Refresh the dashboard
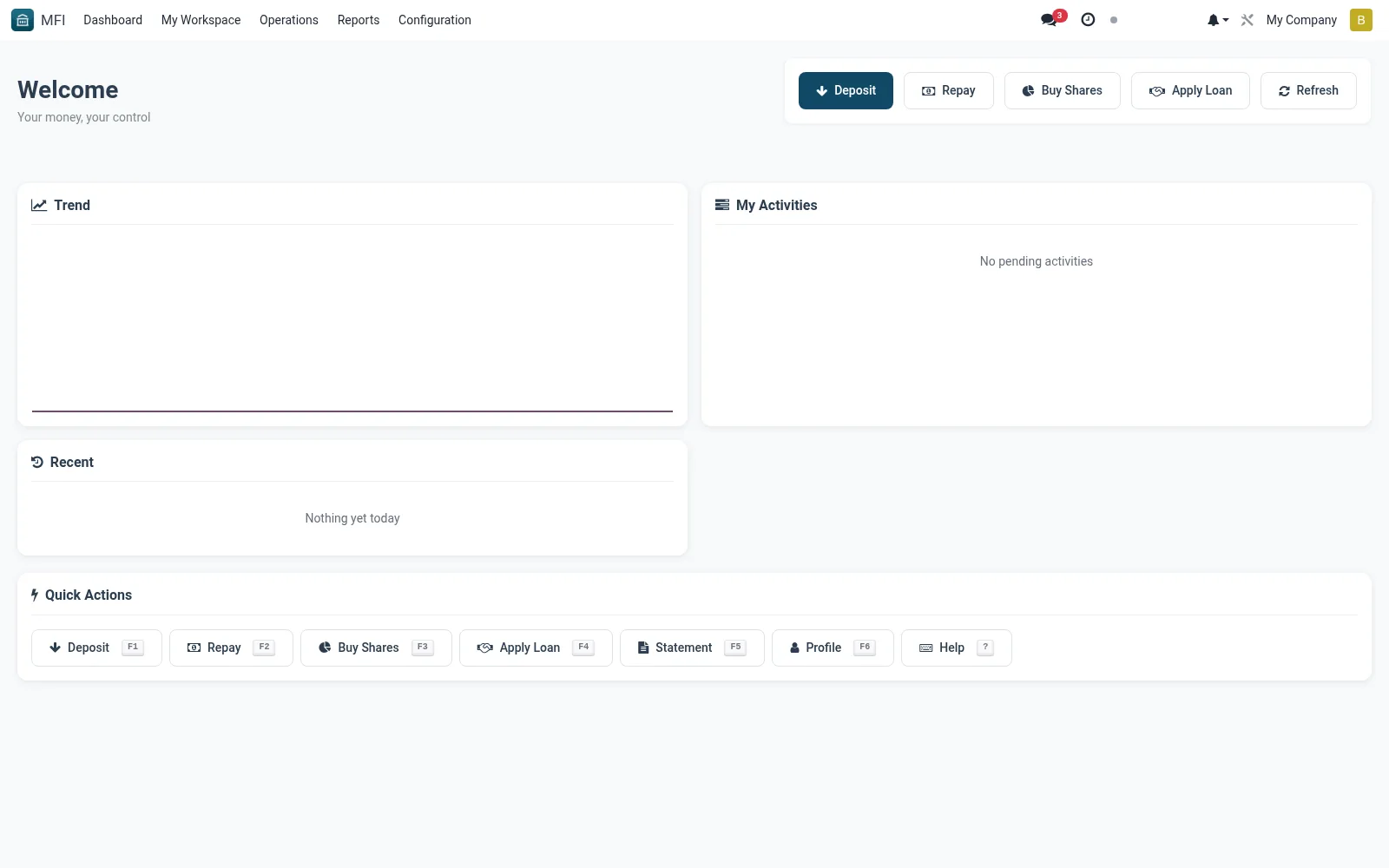Image resolution: width=1389 pixels, height=868 pixels. point(1308,90)
